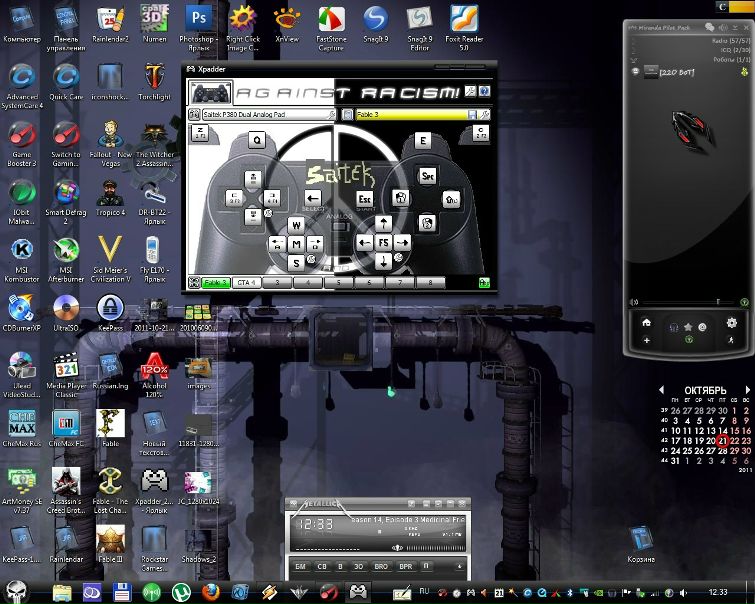Open Fallout New Vegas desktop icon
Image resolution: width=755 pixels, height=604 pixels.
point(110,144)
